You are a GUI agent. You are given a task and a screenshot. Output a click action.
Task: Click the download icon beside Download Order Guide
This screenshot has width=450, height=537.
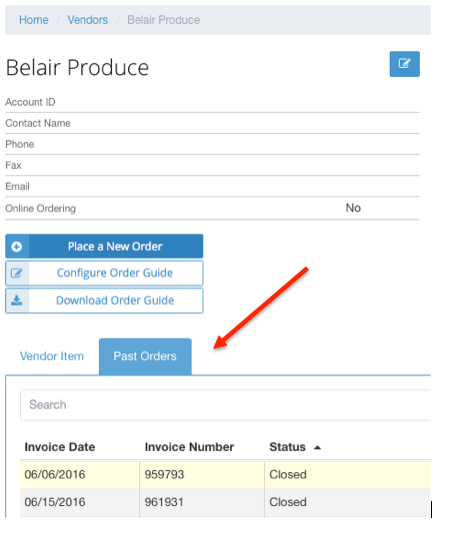pyautogui.click(x=17, y=300)
